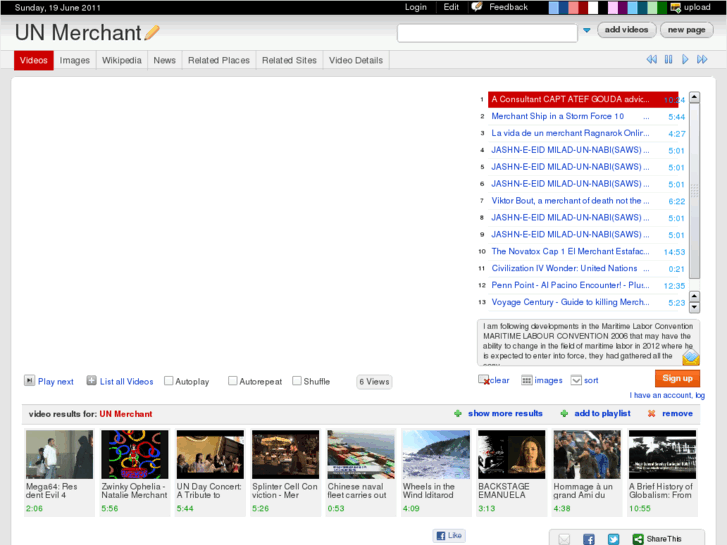The width and height of the screenshot is (727, 545).
Task: Click the pencil edit icon beside UN Merchant
Action: (152, 33)
